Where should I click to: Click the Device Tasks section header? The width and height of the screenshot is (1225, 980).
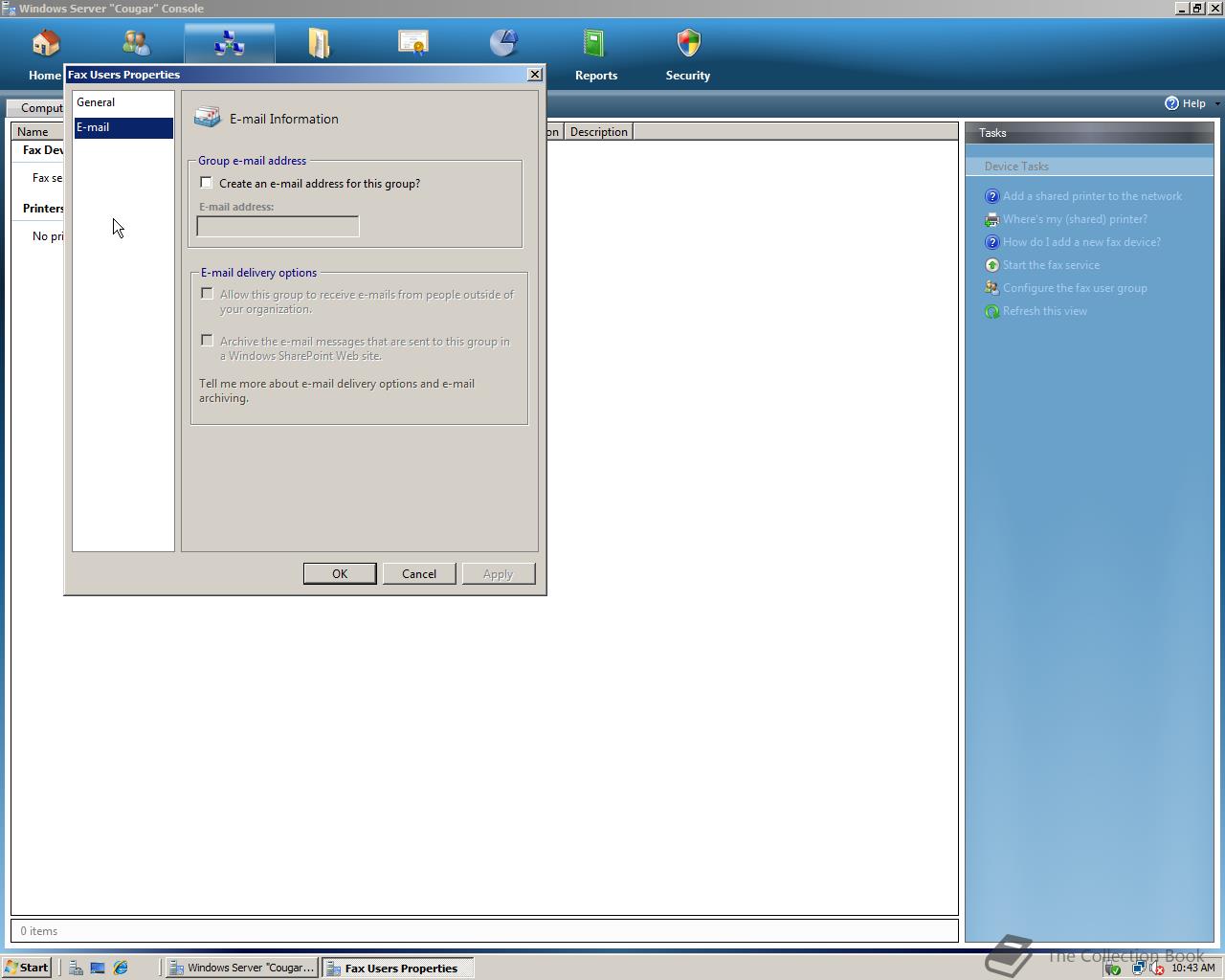coord(1016,167)
